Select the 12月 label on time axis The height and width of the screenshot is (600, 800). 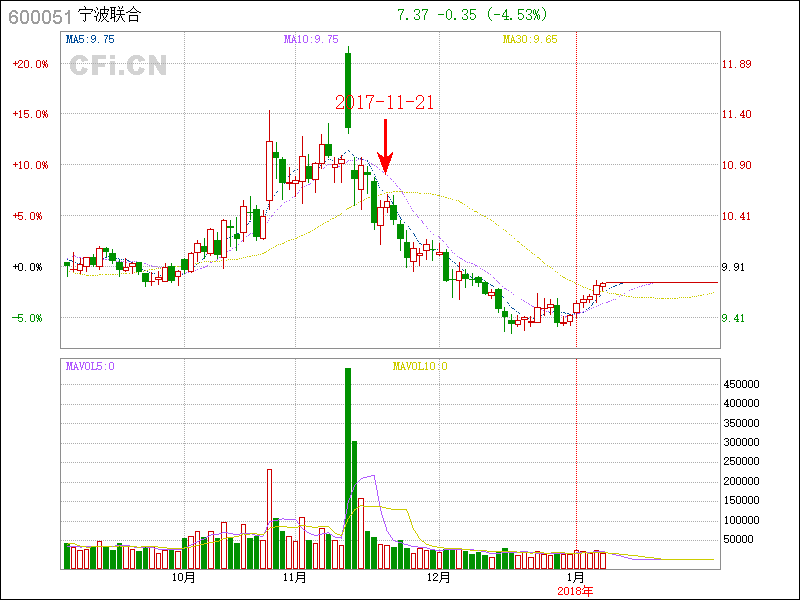point(437,578)
